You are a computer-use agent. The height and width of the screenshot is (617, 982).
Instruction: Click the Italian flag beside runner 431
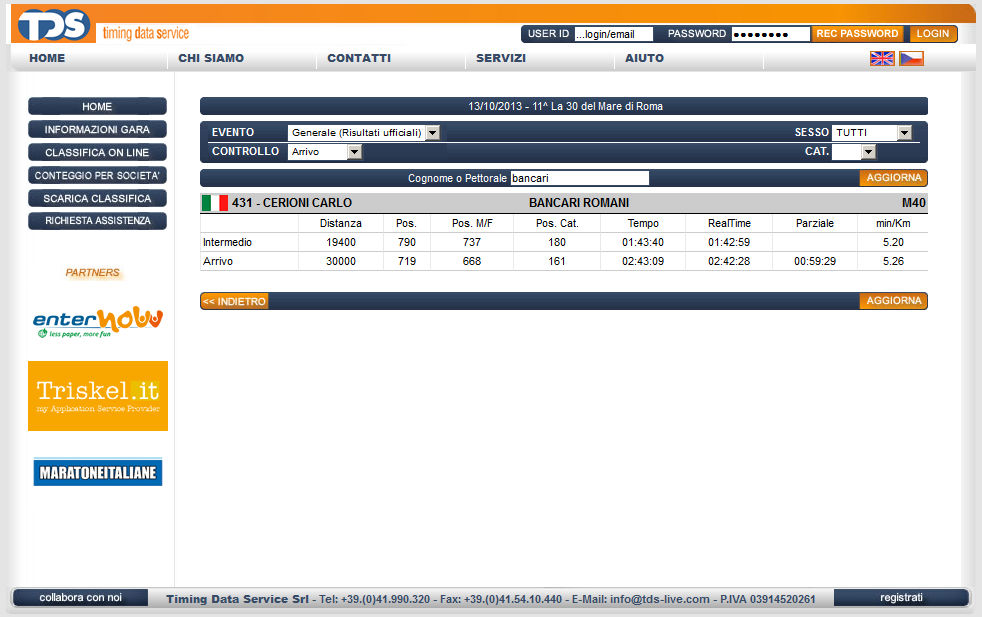[214, 203]
